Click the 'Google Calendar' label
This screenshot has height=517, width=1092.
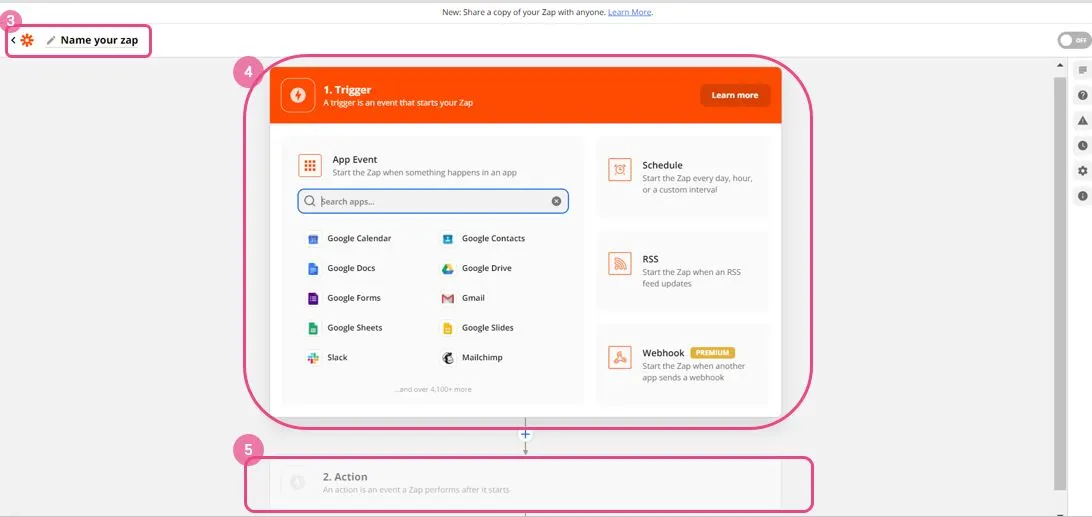click(359, 238)
